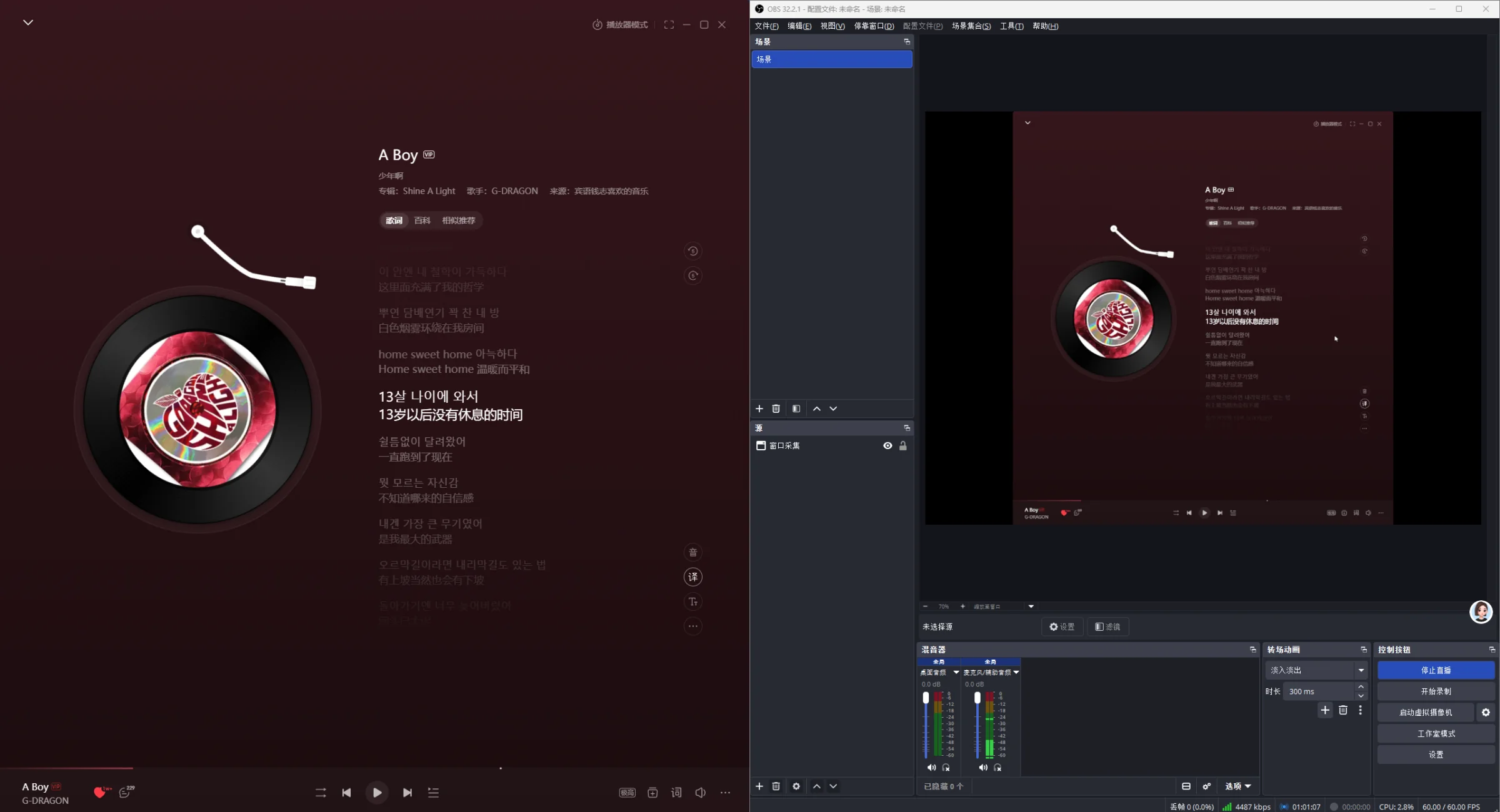Open OBS 文件 menu
Image resolution: width=1500 pixels, height=812 pixels.
[x=766, y=26]
